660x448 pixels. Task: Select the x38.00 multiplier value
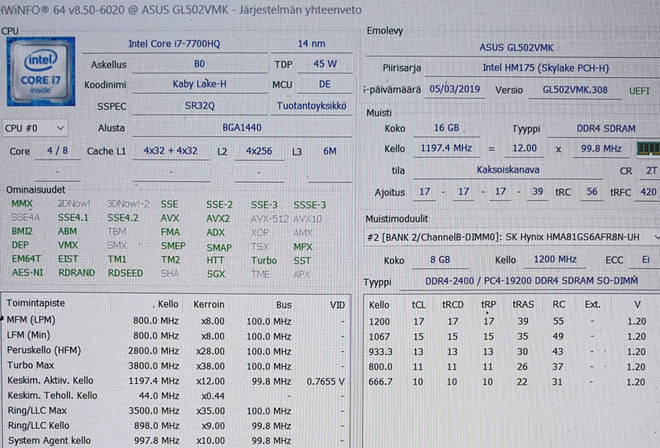210,366
